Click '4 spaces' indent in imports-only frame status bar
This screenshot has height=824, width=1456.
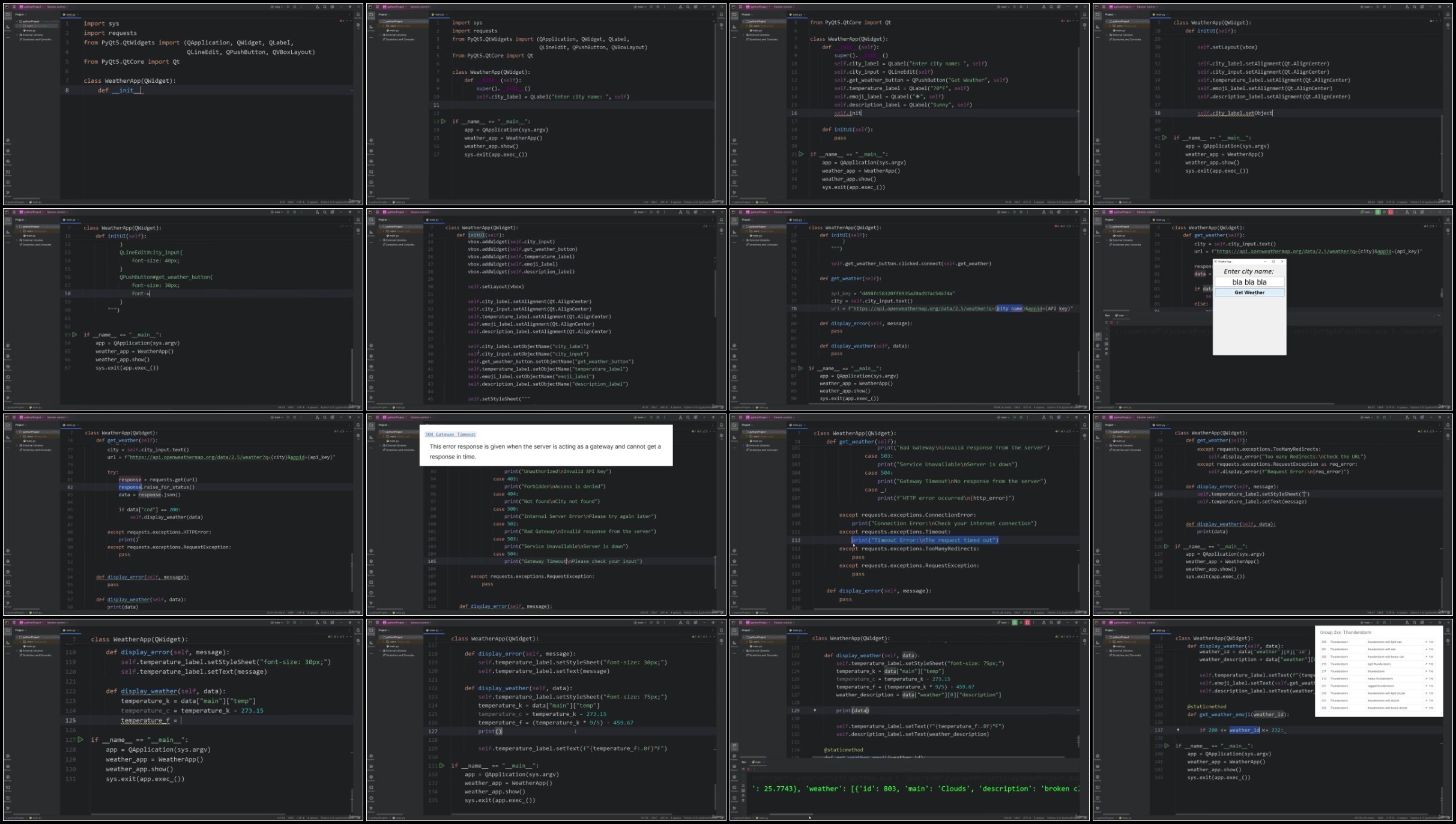pos(312,202)
